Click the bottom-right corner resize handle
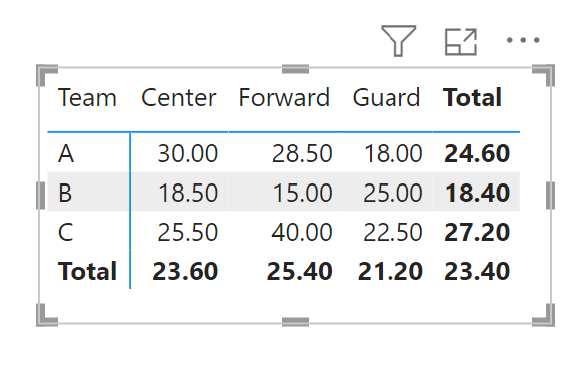The height and width of the screenshot is (369, 587). [x=544, y=315]
